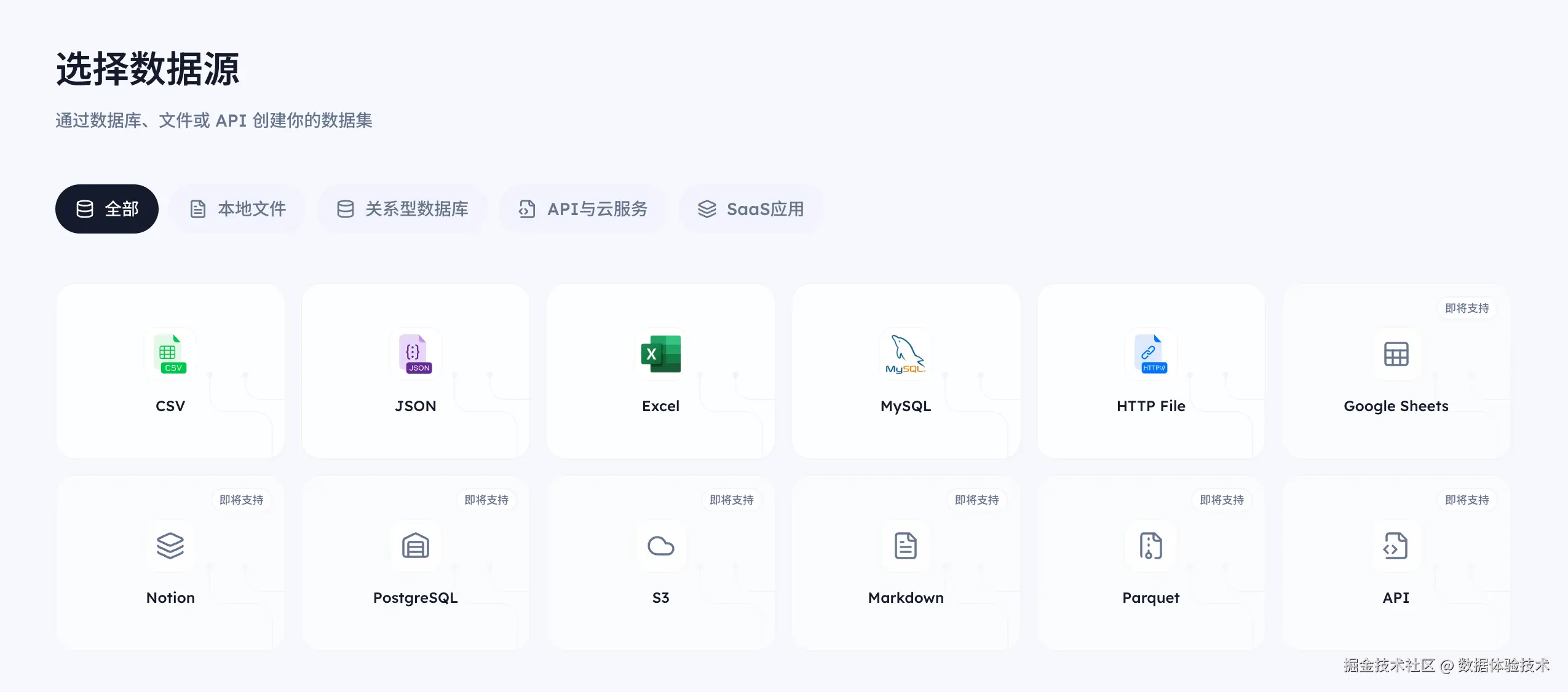The width and height of the screenshot is (1568, 692).
Task: Select the 全部 tab
Action: point(107,209)
